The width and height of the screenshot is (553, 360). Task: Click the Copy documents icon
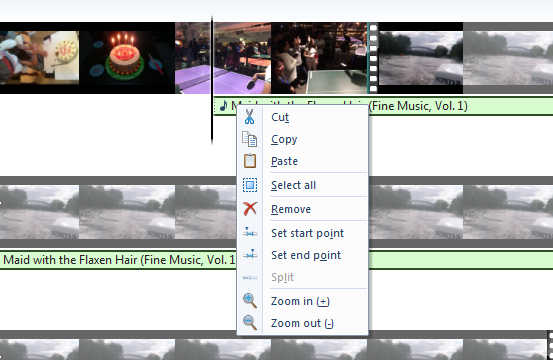(x=249, y=139)
